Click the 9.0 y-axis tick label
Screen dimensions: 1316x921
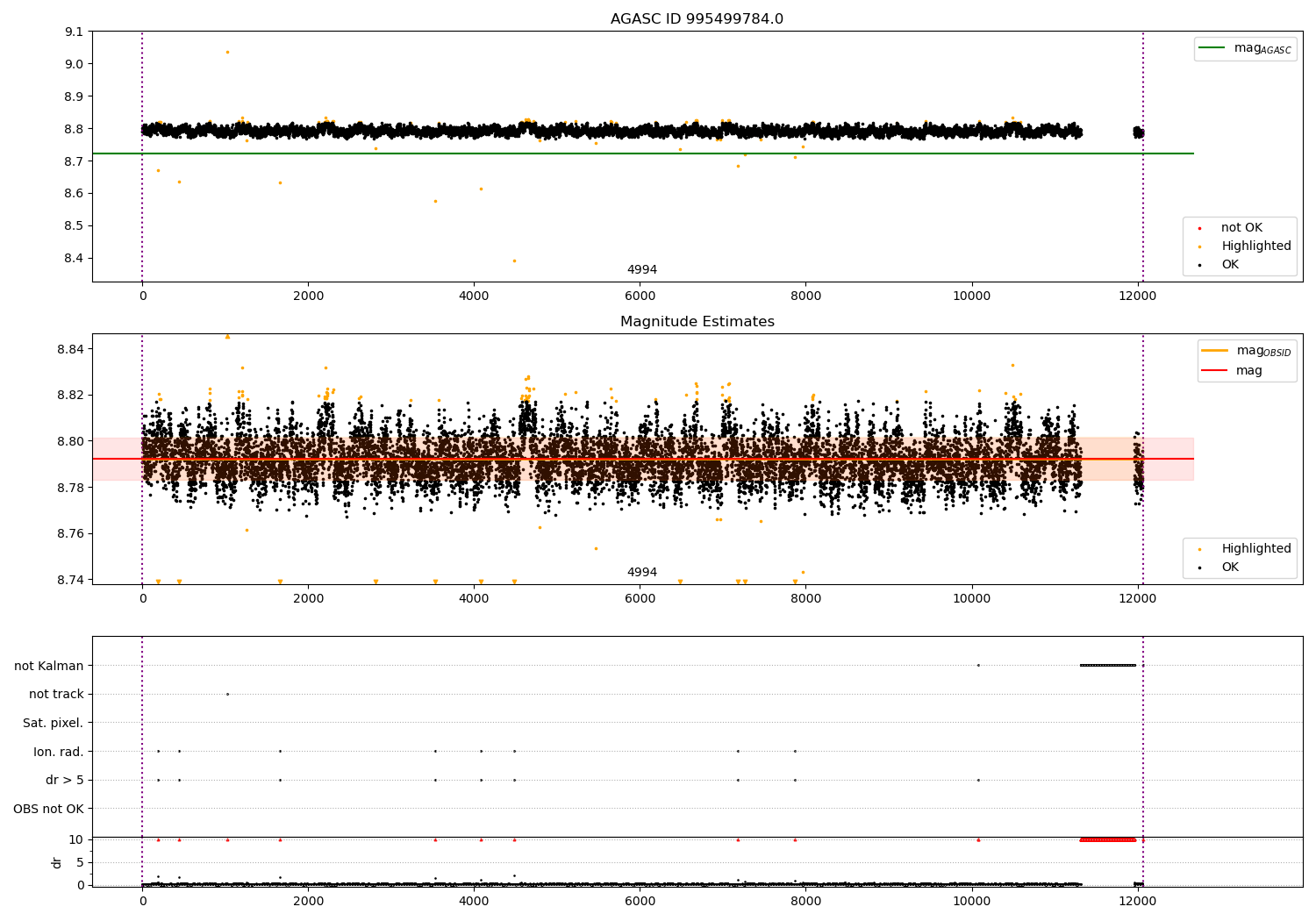coord(75,64)
